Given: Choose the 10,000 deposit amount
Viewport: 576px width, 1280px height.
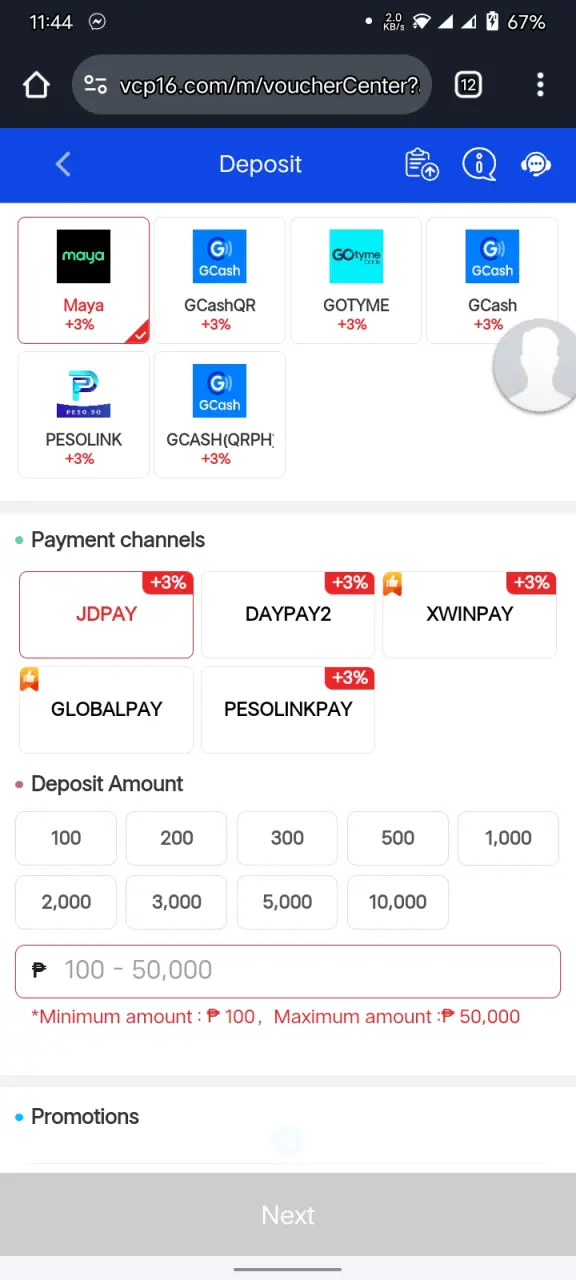Looking at the screenshot, I should [x=398, y=902].
